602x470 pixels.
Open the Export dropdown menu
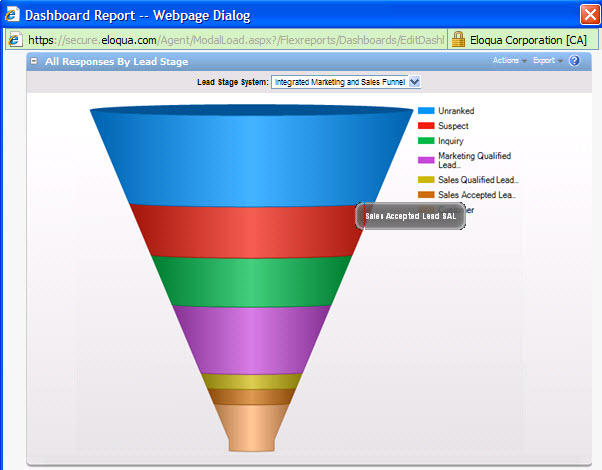[x=547, y=60]
